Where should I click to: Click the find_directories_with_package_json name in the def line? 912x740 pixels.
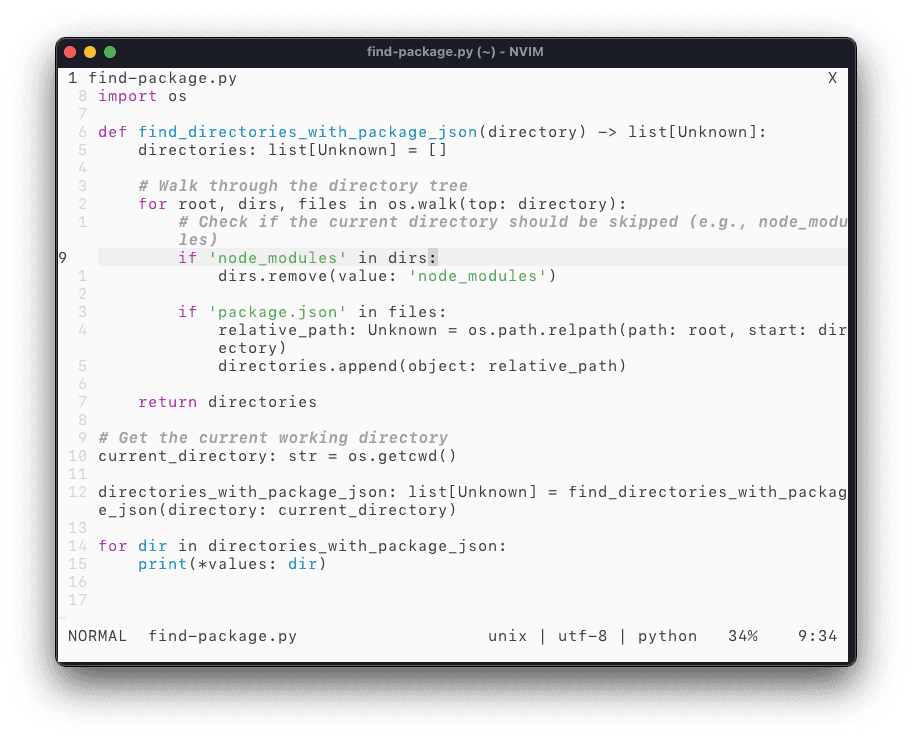click(307, 132)
